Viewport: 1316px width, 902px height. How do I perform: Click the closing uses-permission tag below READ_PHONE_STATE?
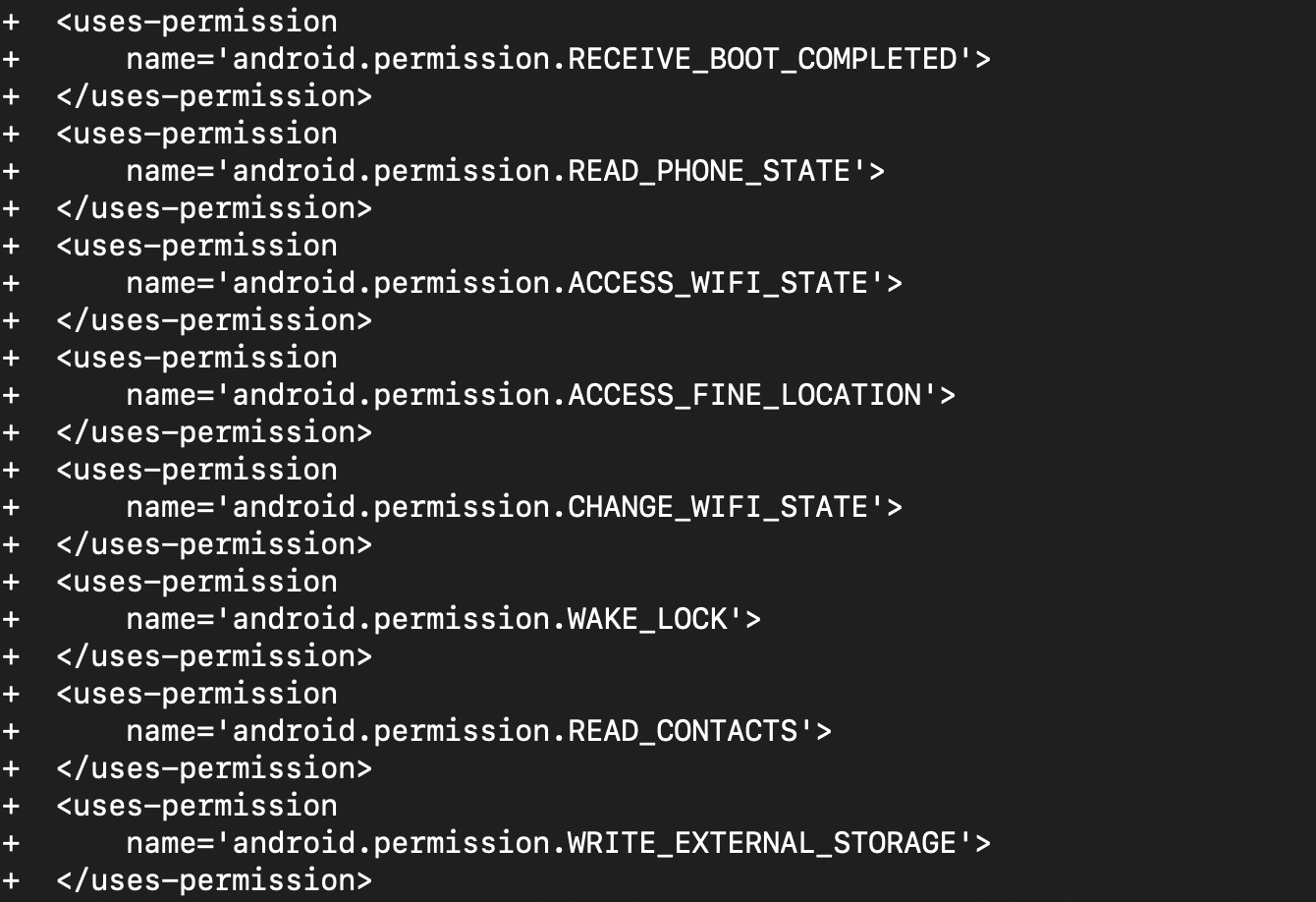coord(214,208)
